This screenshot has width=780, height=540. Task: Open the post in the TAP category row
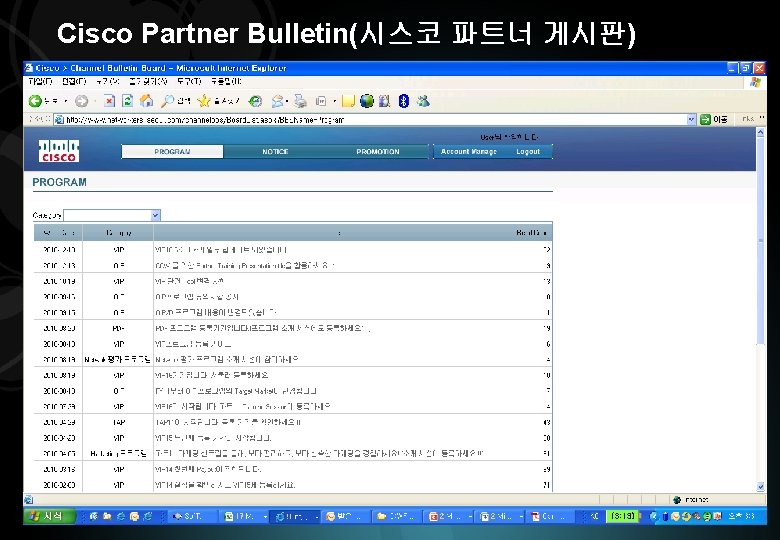click(228, 422)
